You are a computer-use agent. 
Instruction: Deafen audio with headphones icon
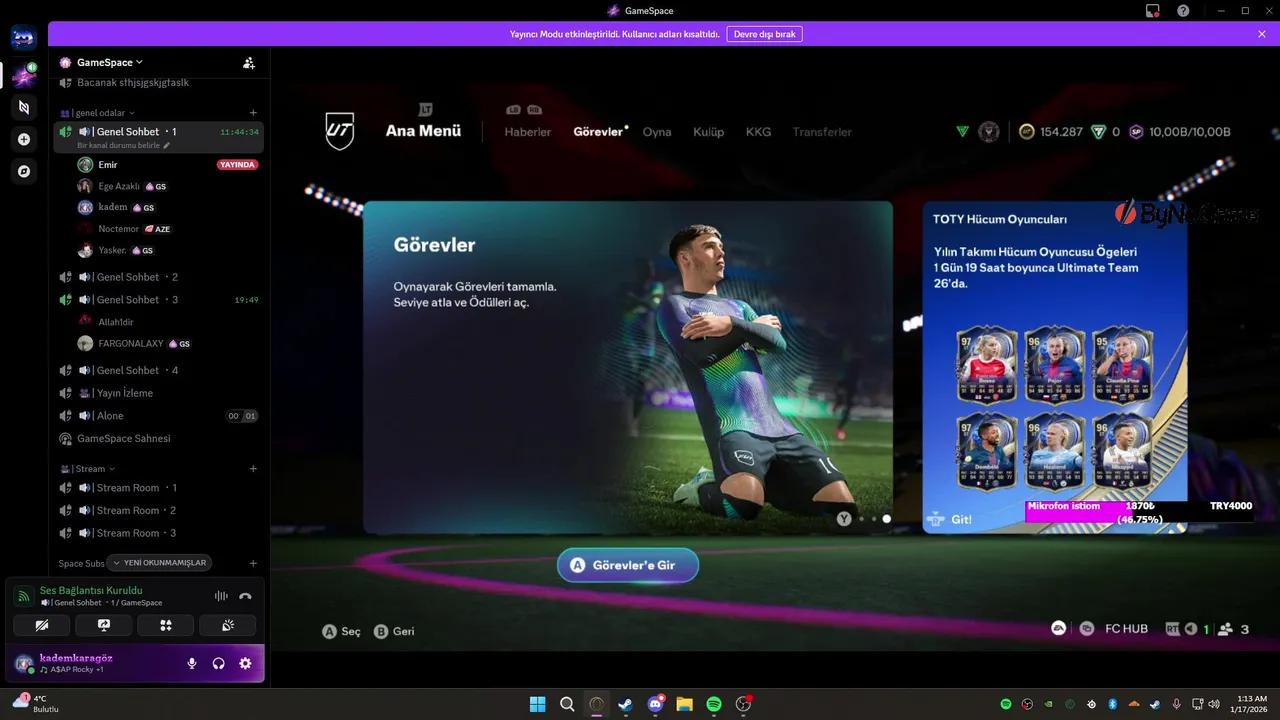pos(219,663)
